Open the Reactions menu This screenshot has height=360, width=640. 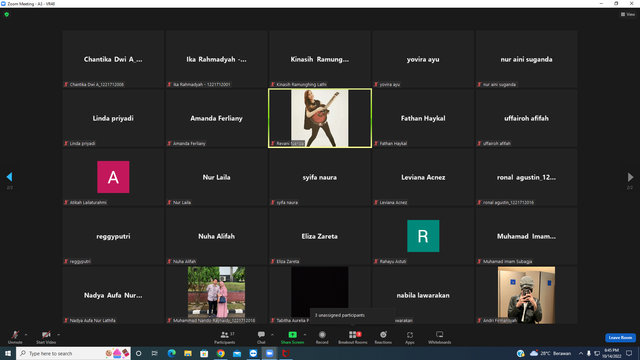tap(383, 337)
